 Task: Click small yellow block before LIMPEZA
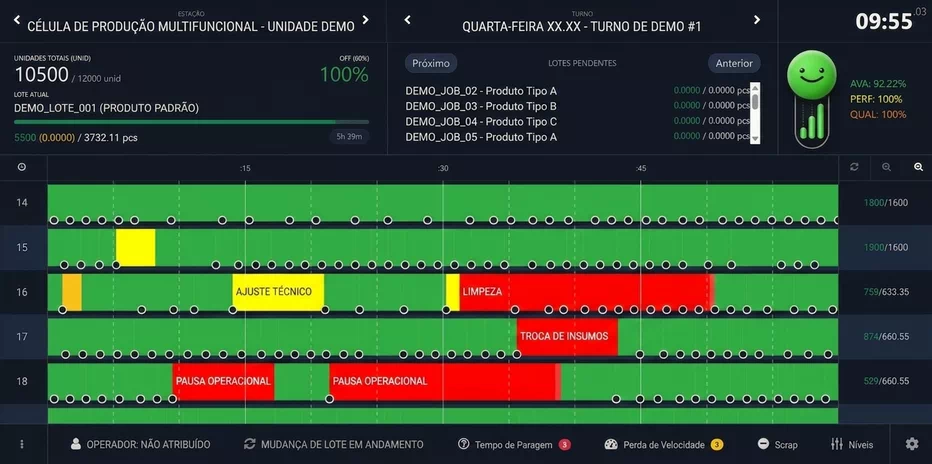pyautogui.click(x=453, y=292)
